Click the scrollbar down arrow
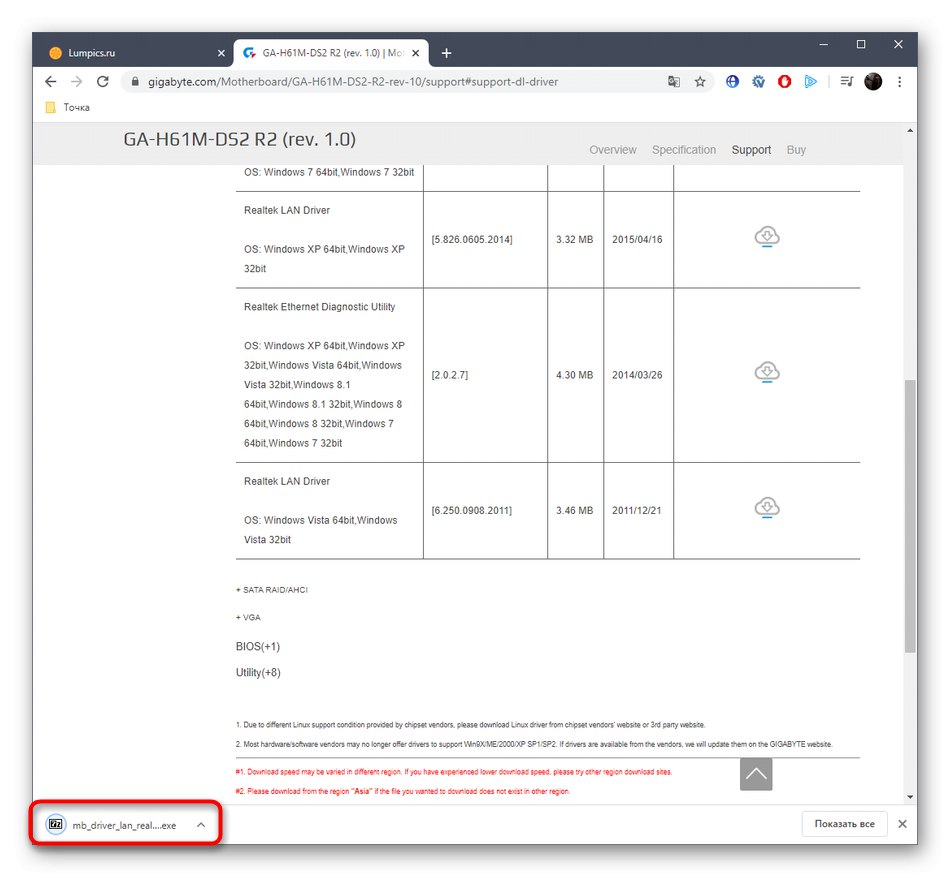This screenshot has width=950, height=877. point(909,797)
